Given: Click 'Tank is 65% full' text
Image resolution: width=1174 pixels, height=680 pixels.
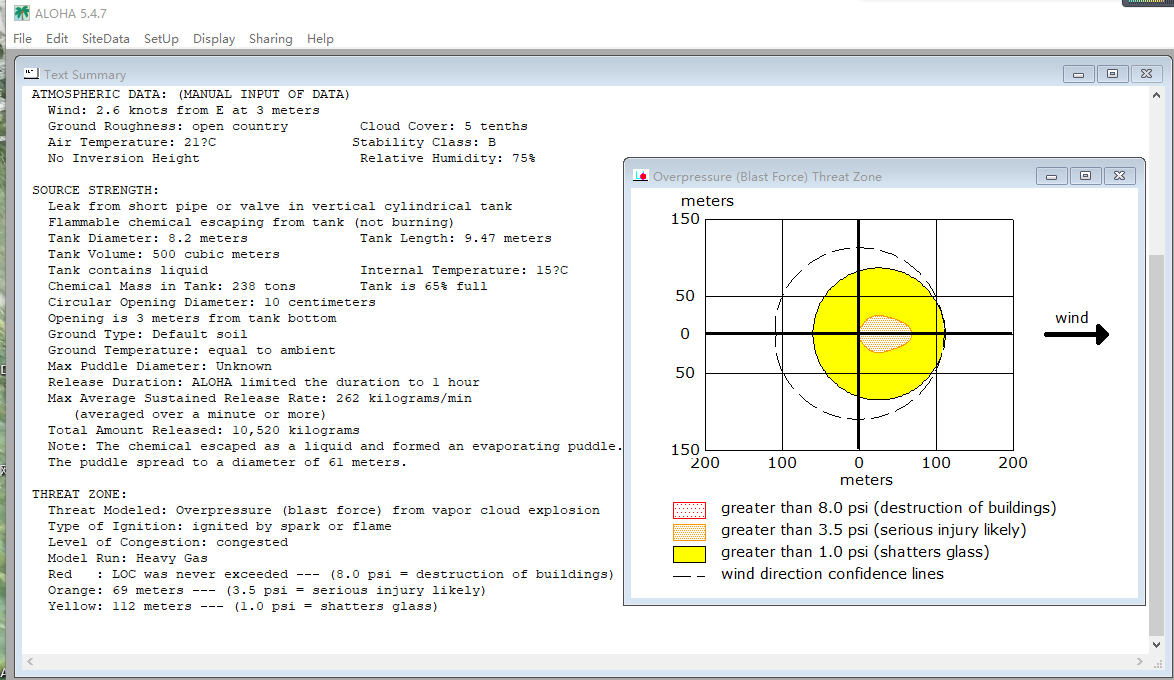Looking at the screenshot, I should click(423, 286).
